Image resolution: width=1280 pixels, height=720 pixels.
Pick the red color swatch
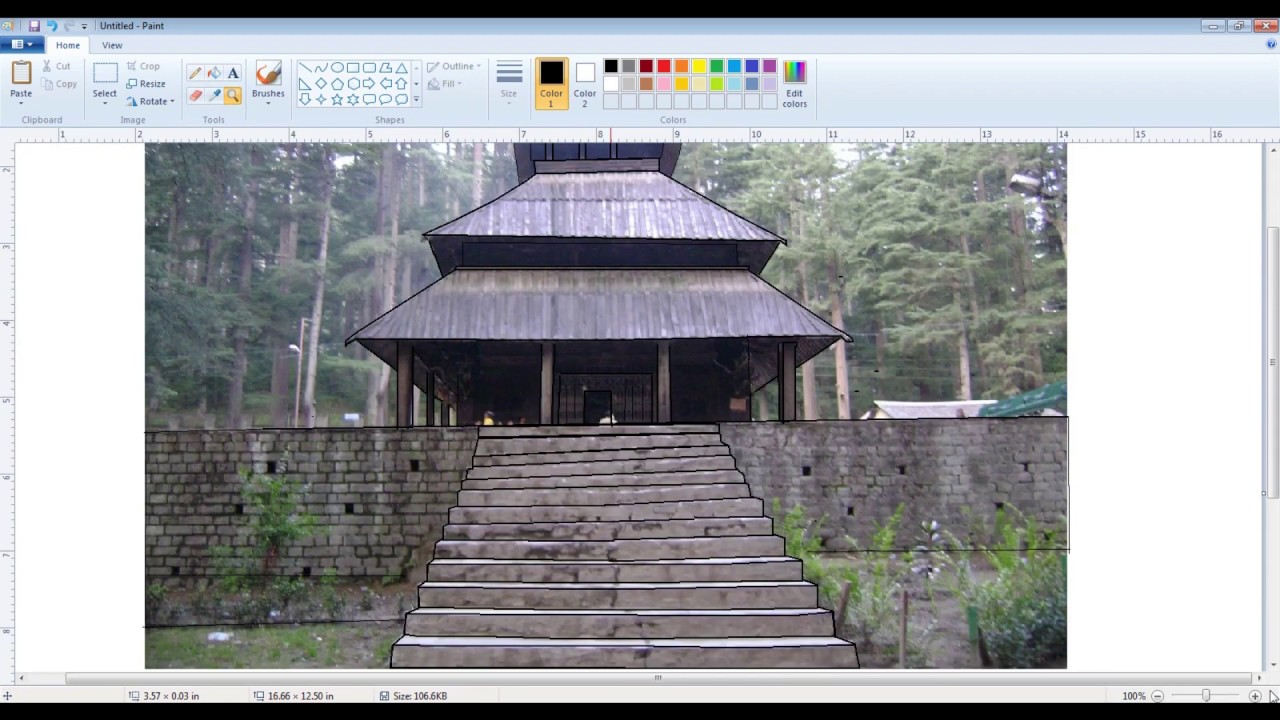(x=664, y=67)
